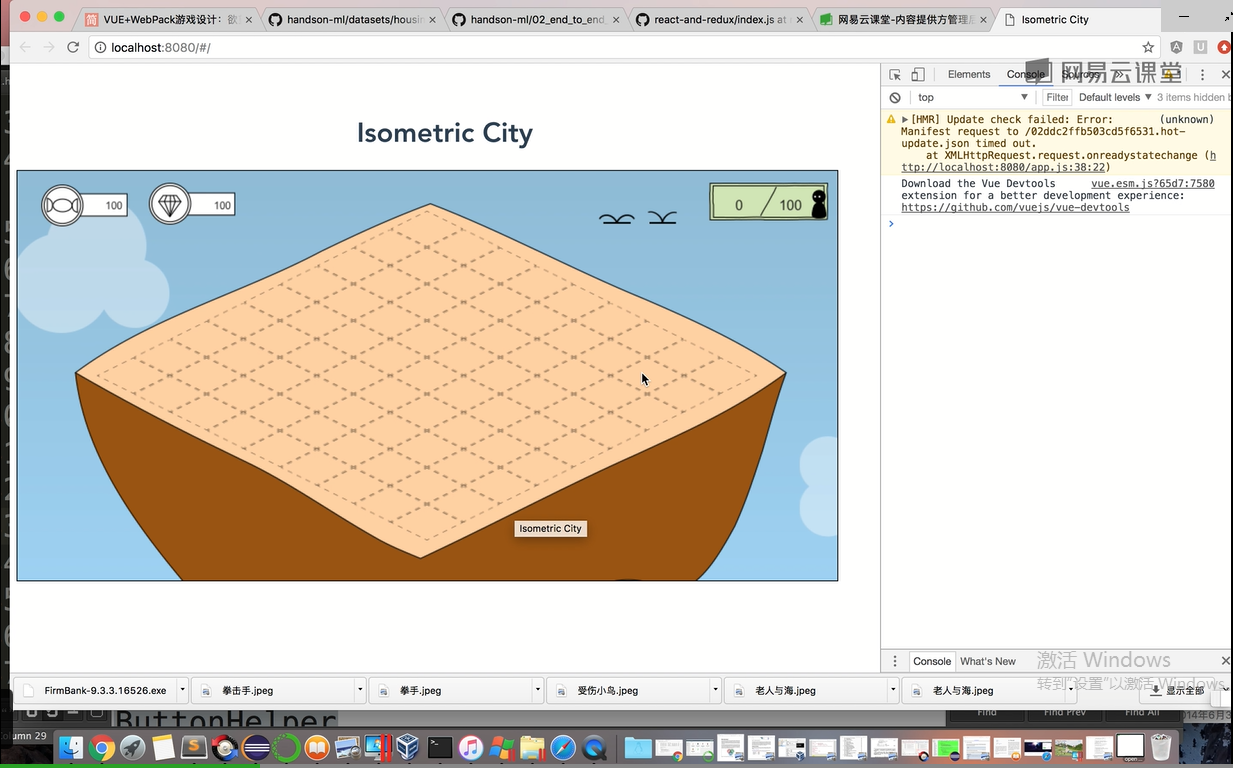
Task: Open options arrow for FirmBank download
Action: 182,690
